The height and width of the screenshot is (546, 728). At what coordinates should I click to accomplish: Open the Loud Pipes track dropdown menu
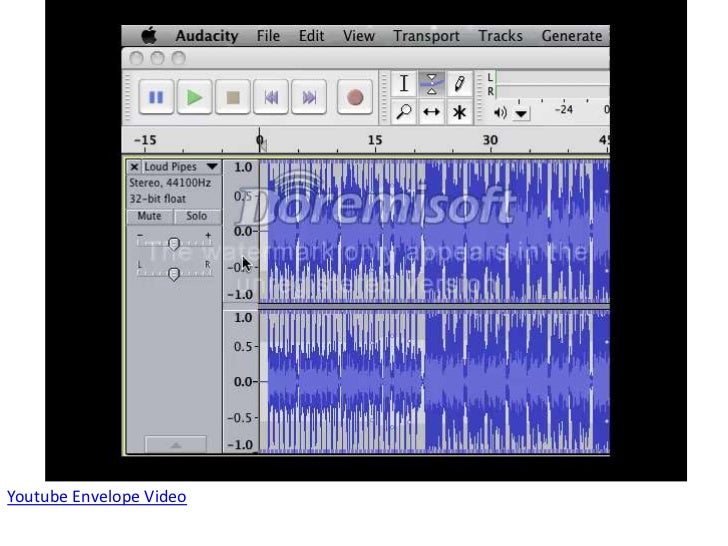pyautogui.click(x=212, y=166)
